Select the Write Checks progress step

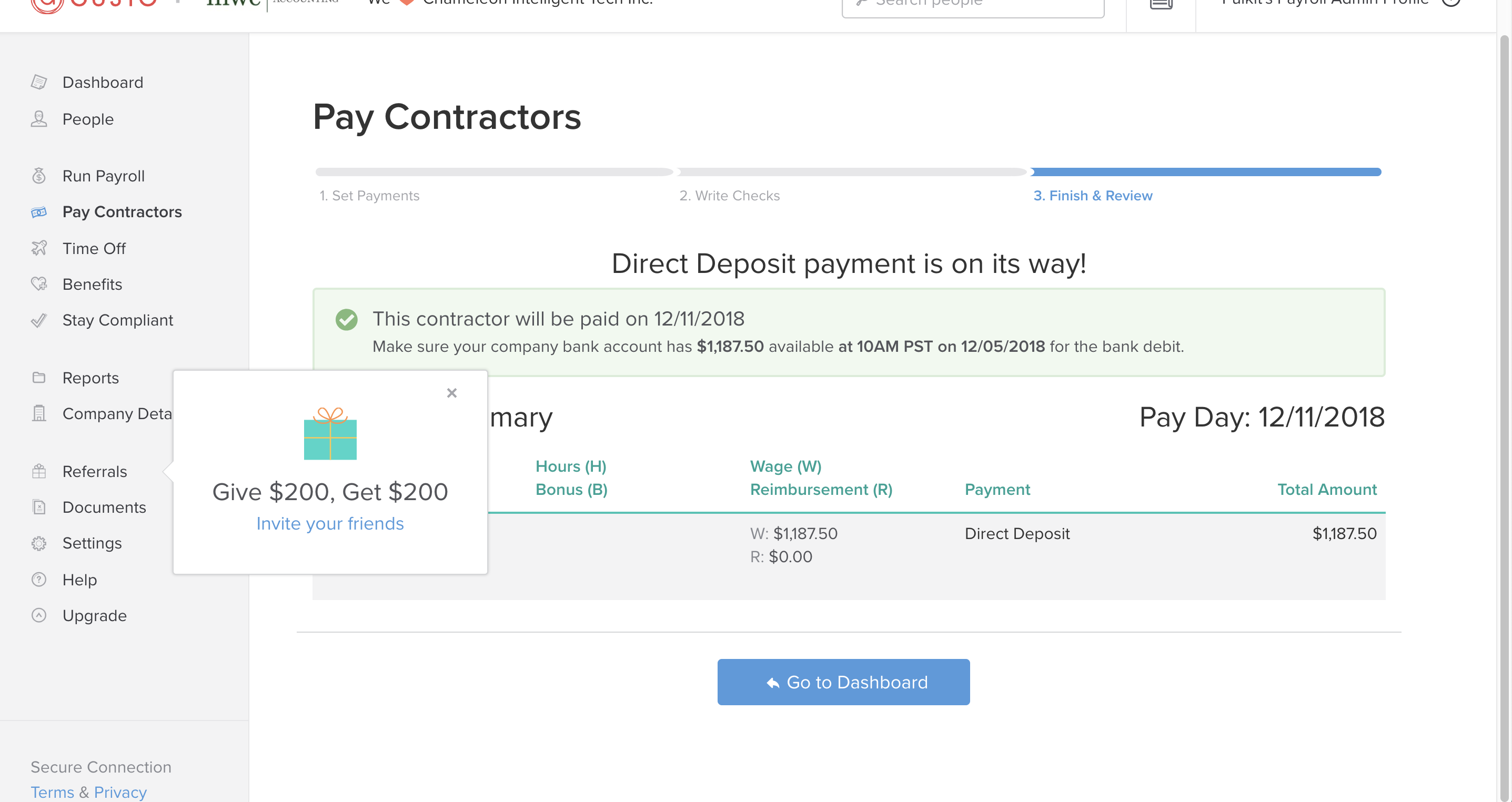[x=730, y=195]
